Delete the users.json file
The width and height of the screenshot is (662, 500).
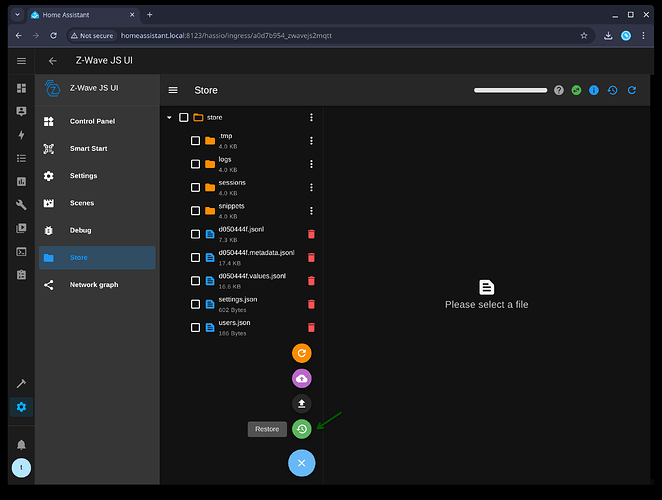pyautogui.click(x=311, y=327)
